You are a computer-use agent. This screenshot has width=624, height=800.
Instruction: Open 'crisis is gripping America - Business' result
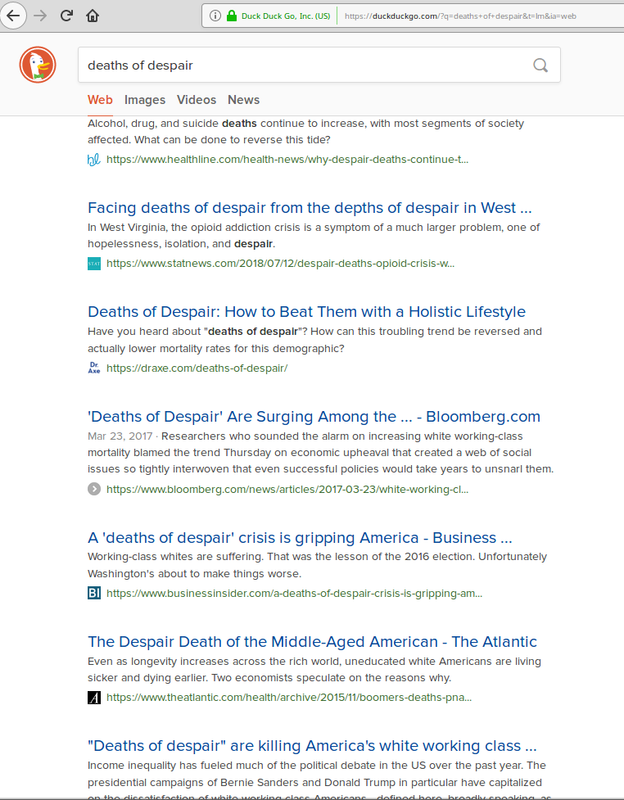click(x=299, y=538)
